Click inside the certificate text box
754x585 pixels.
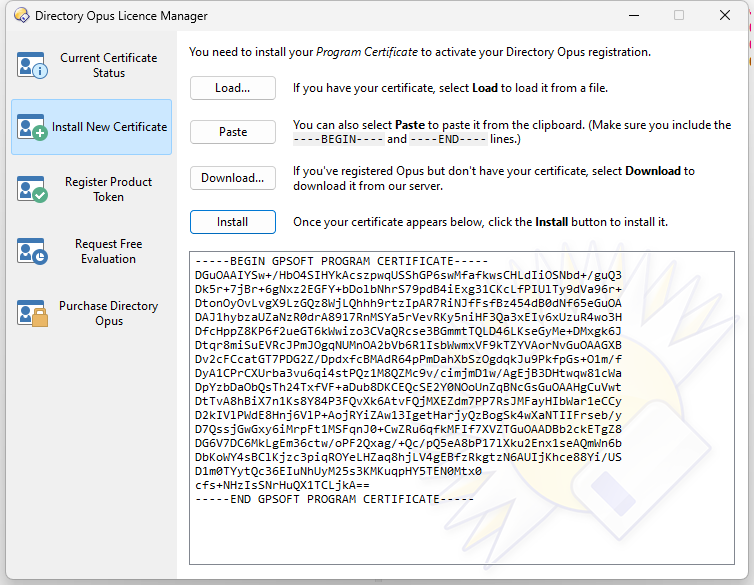462,408
